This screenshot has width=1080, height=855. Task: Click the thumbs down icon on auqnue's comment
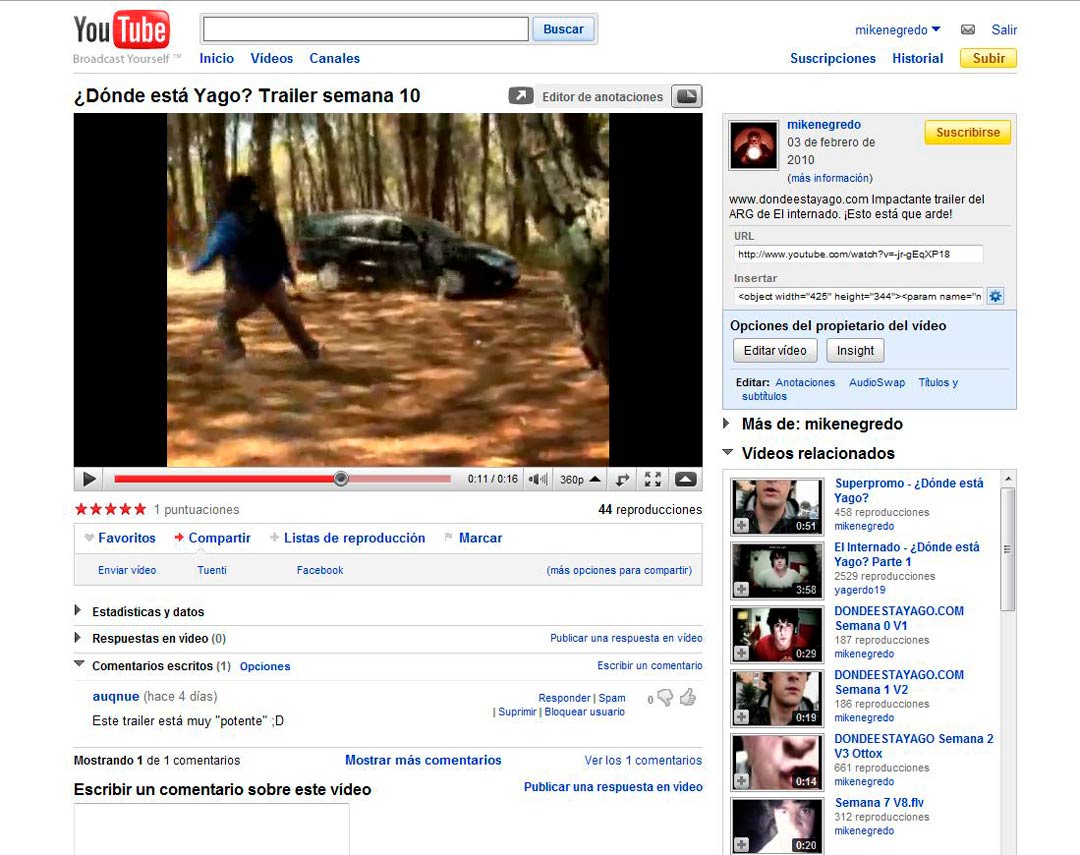coord(665,698)
